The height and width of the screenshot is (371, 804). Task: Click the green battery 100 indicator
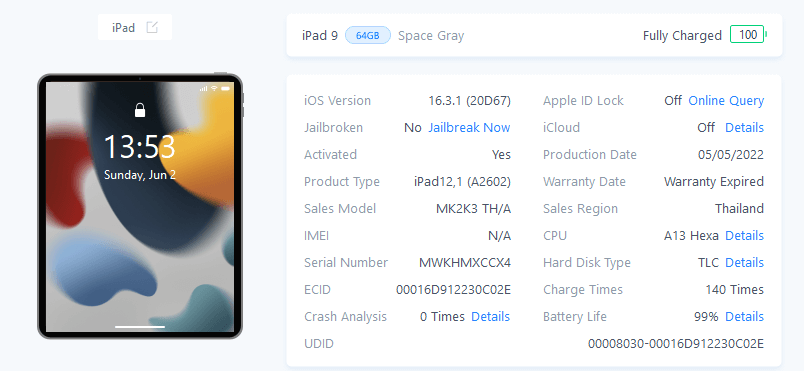coord(748,34)
